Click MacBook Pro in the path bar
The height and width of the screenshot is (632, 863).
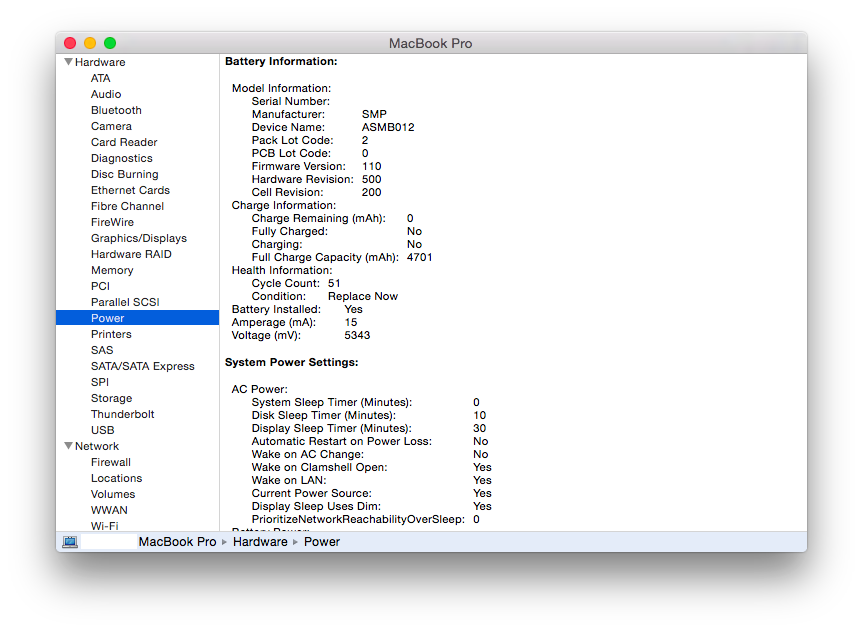click(x=177, y=542)
